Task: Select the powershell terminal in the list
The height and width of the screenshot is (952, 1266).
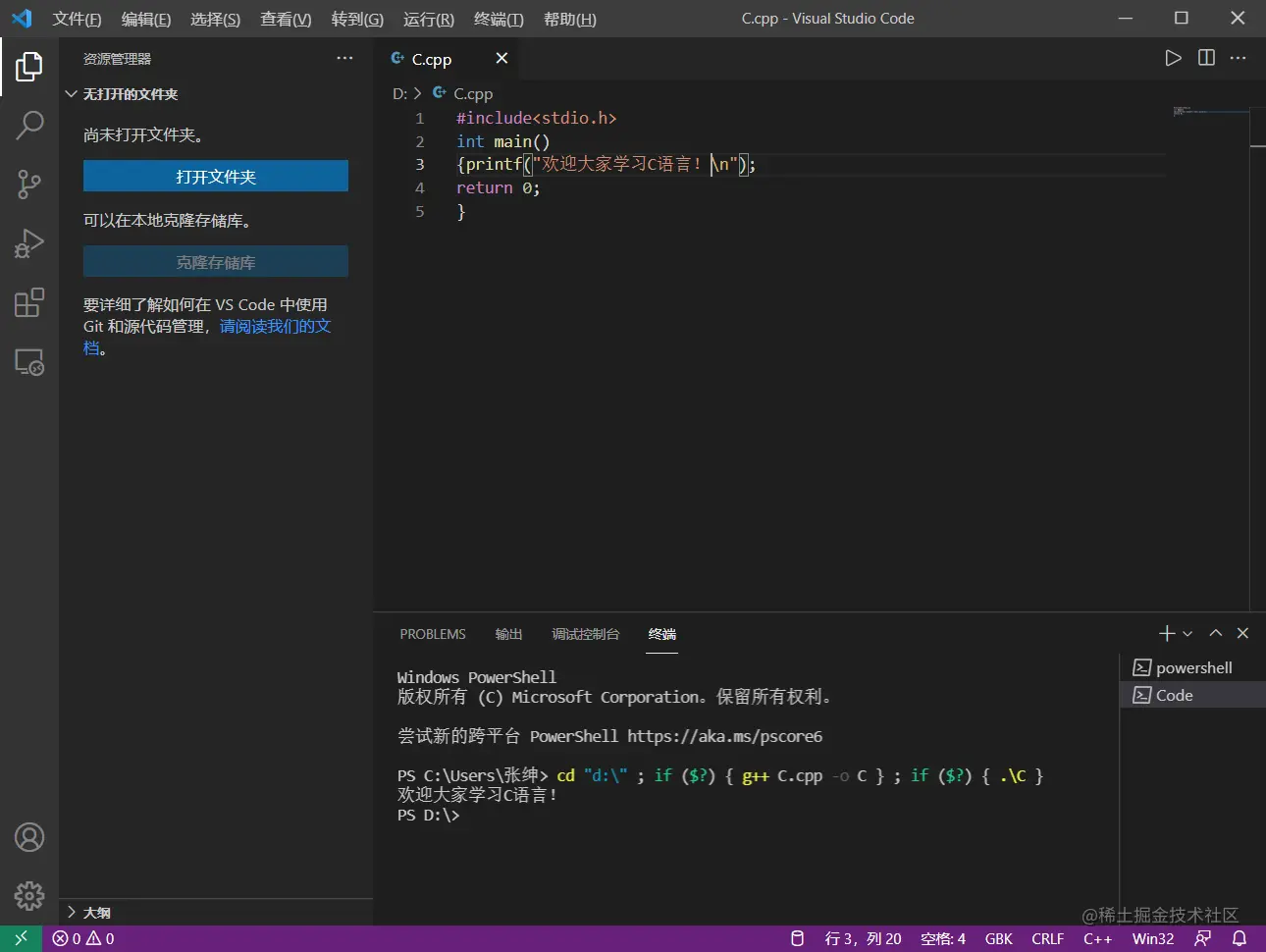Action: click(x=1192, y=667)
